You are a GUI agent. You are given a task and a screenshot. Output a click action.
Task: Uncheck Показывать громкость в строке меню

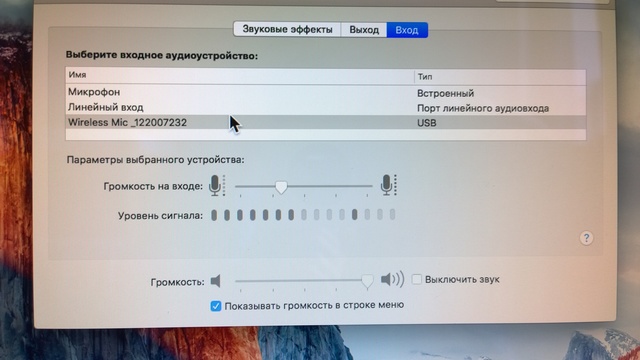coord(216,306)
